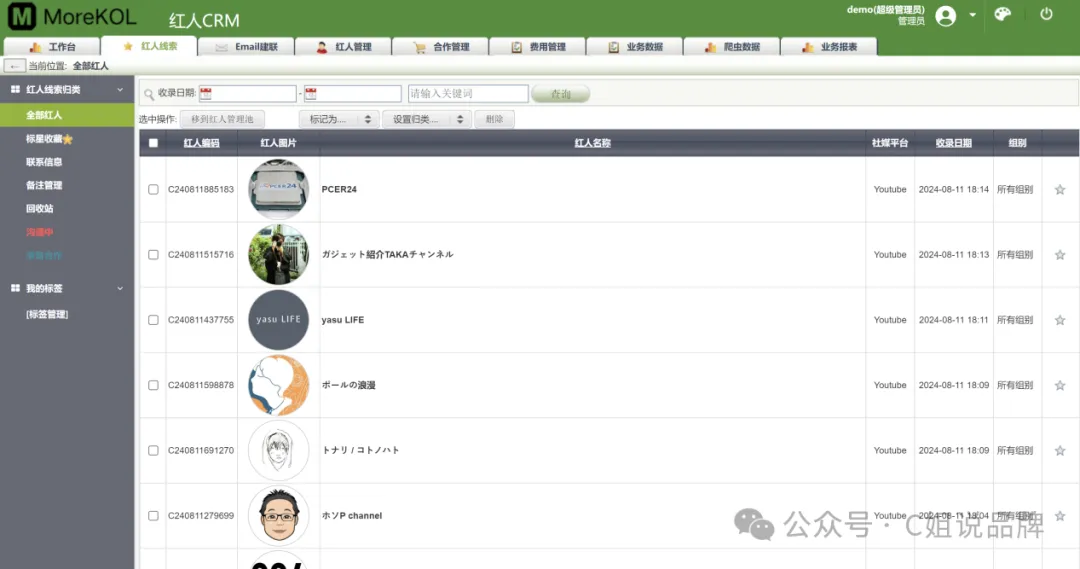Viewport: 1080px width, 569px height.
Task: Open the 标记为 dropdown
Action: pyautogui.click(x=339, y=119)
